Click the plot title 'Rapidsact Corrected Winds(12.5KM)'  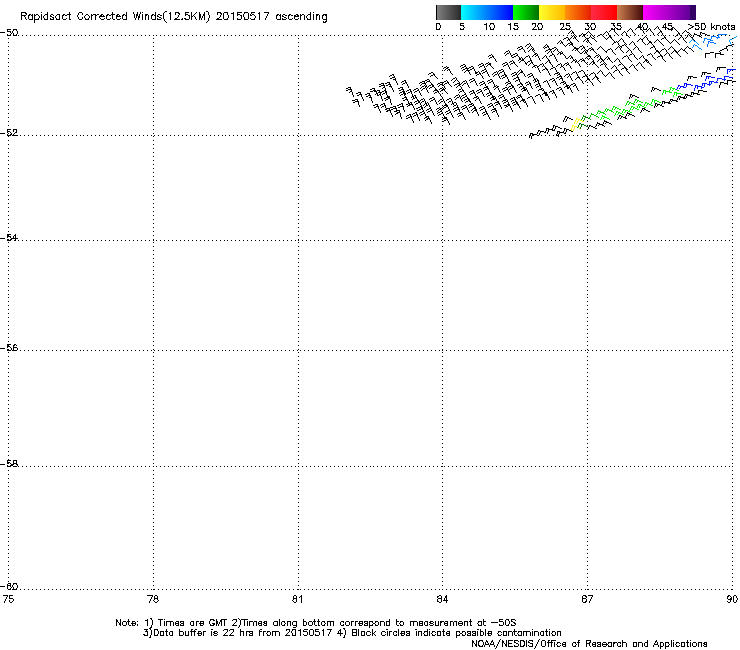(x=115, y=17)
